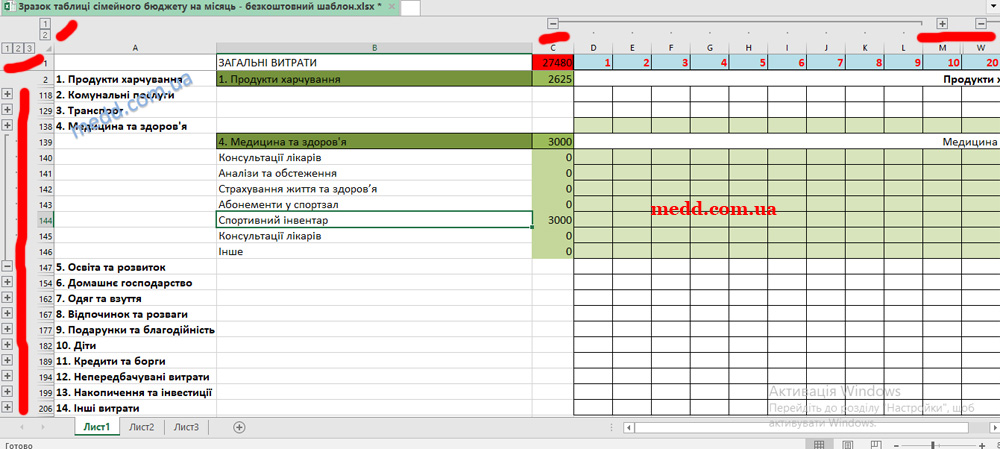
Task: Show row outline level 3
Action: pyautogui.click(x=28, y=48)
